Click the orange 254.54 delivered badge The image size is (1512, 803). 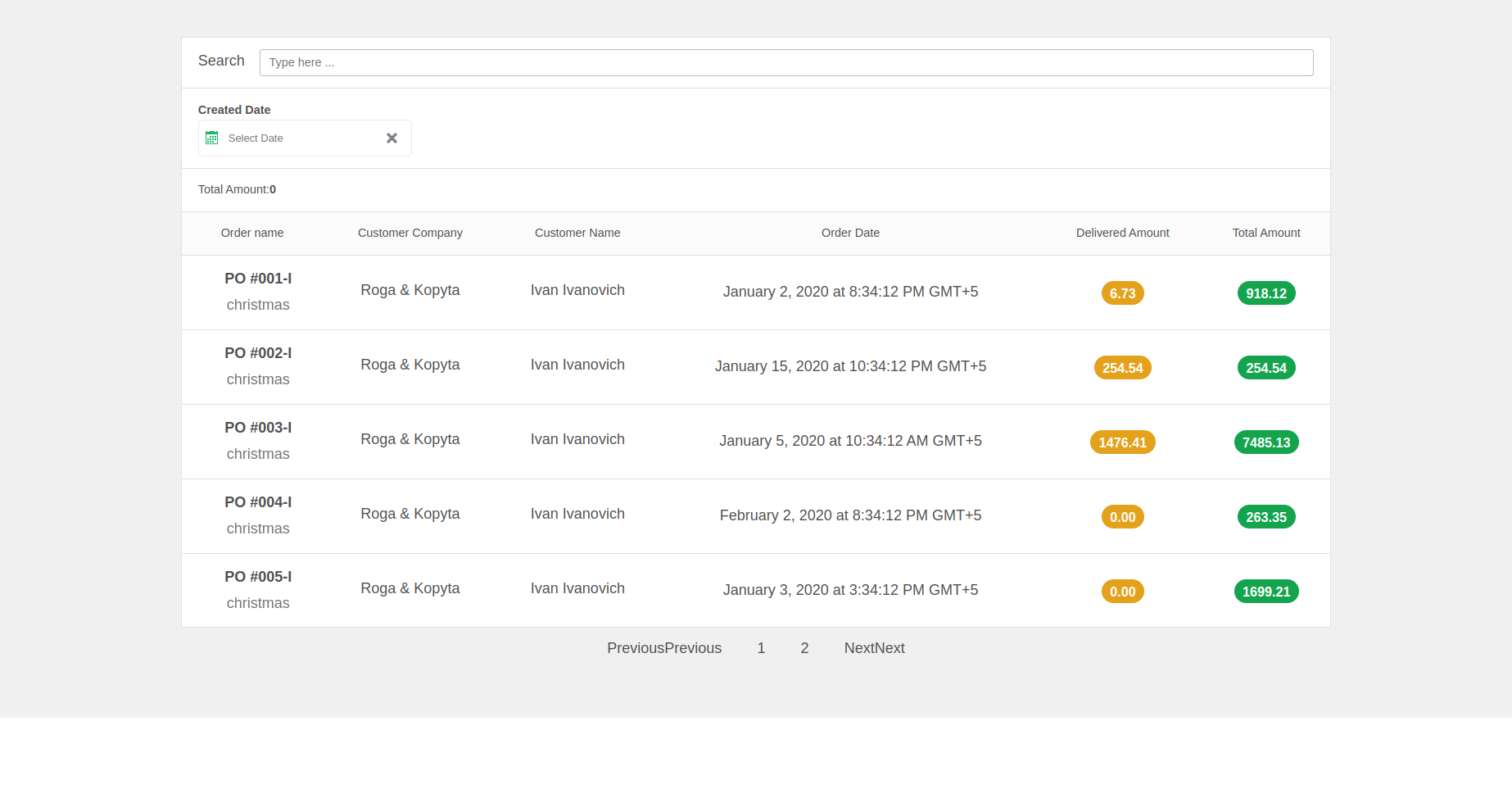pos(1123,368)
